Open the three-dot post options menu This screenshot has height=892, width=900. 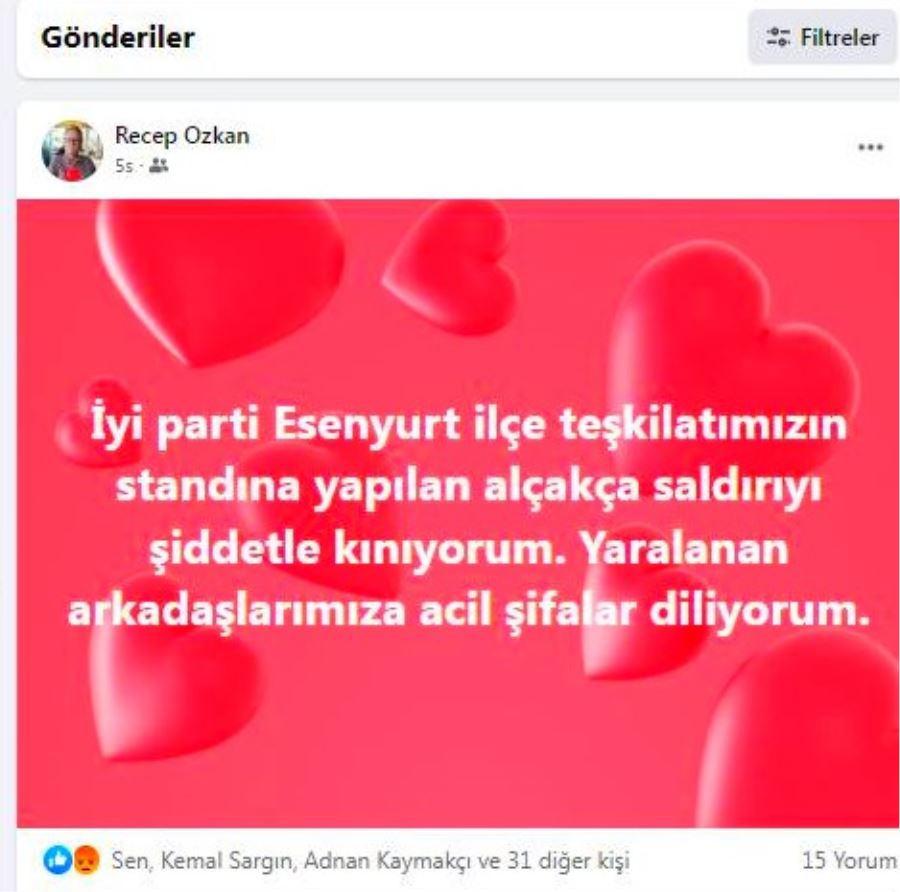(870, 148)
